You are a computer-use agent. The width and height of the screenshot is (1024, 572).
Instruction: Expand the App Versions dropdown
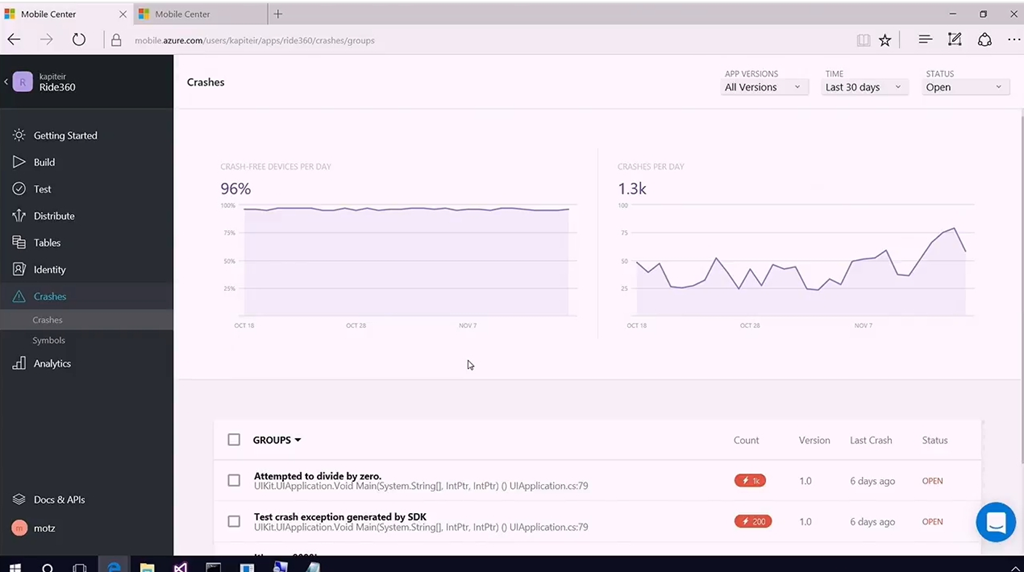coord(764,87)
